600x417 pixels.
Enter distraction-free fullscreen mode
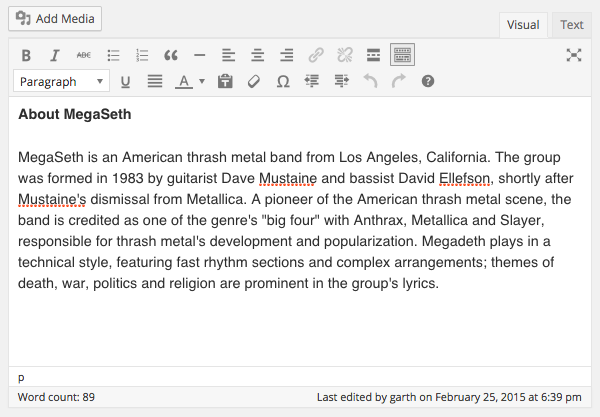(x=574, y=55)
